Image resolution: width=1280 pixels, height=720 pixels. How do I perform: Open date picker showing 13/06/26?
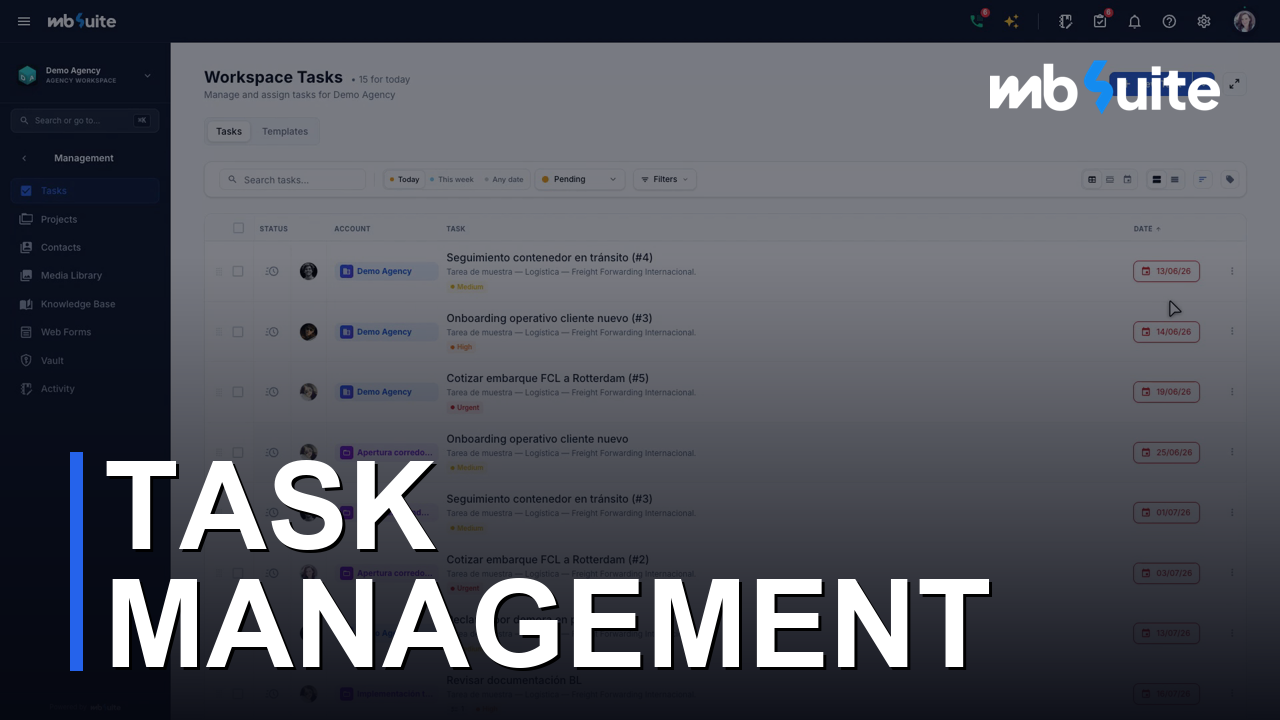point(1166,271)
